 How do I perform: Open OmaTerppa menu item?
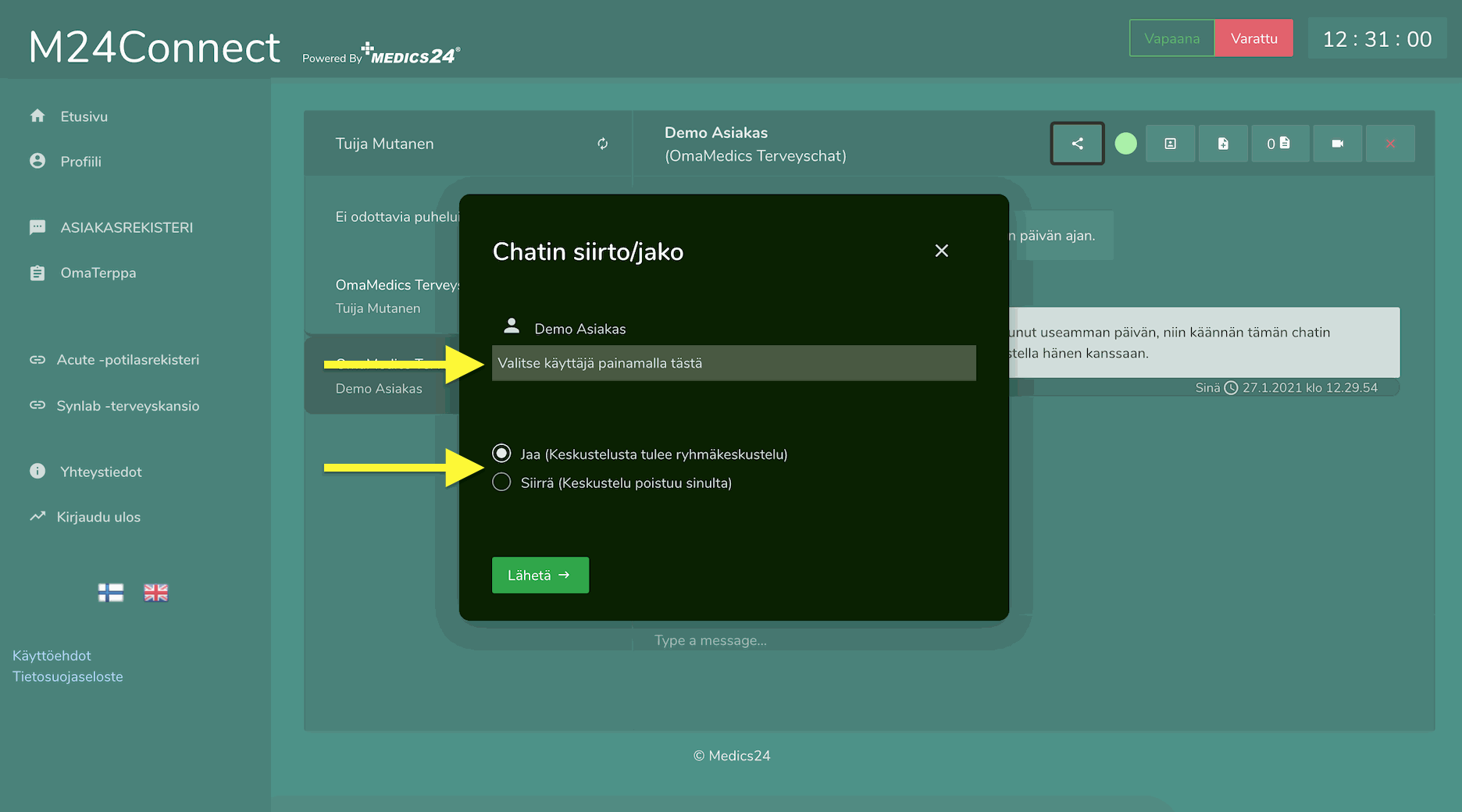(98, 272)
